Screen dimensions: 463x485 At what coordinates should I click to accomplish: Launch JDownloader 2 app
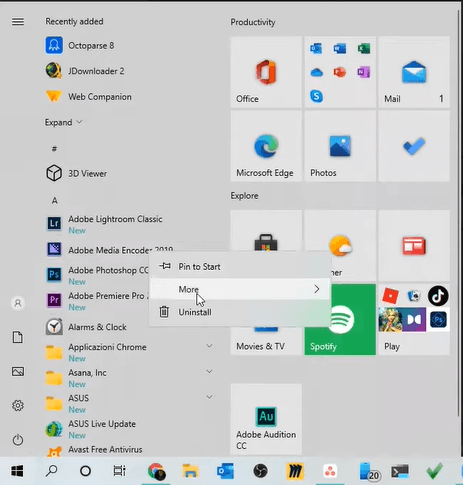(85, 71)
